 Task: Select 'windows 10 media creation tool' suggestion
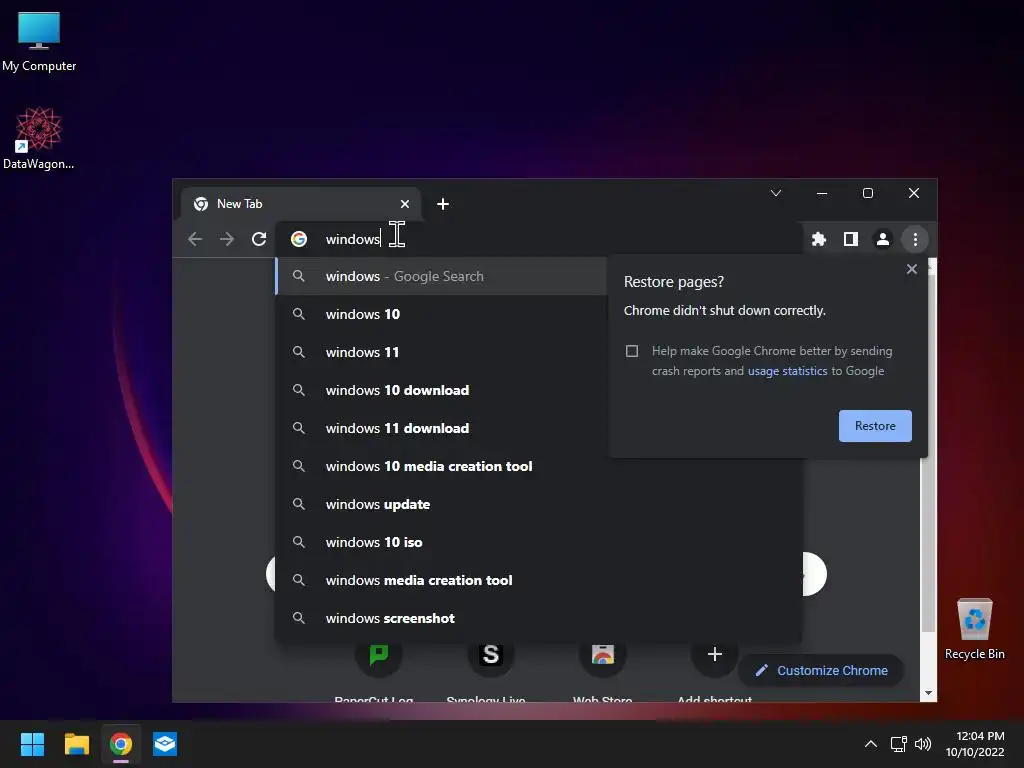(539, 466)
